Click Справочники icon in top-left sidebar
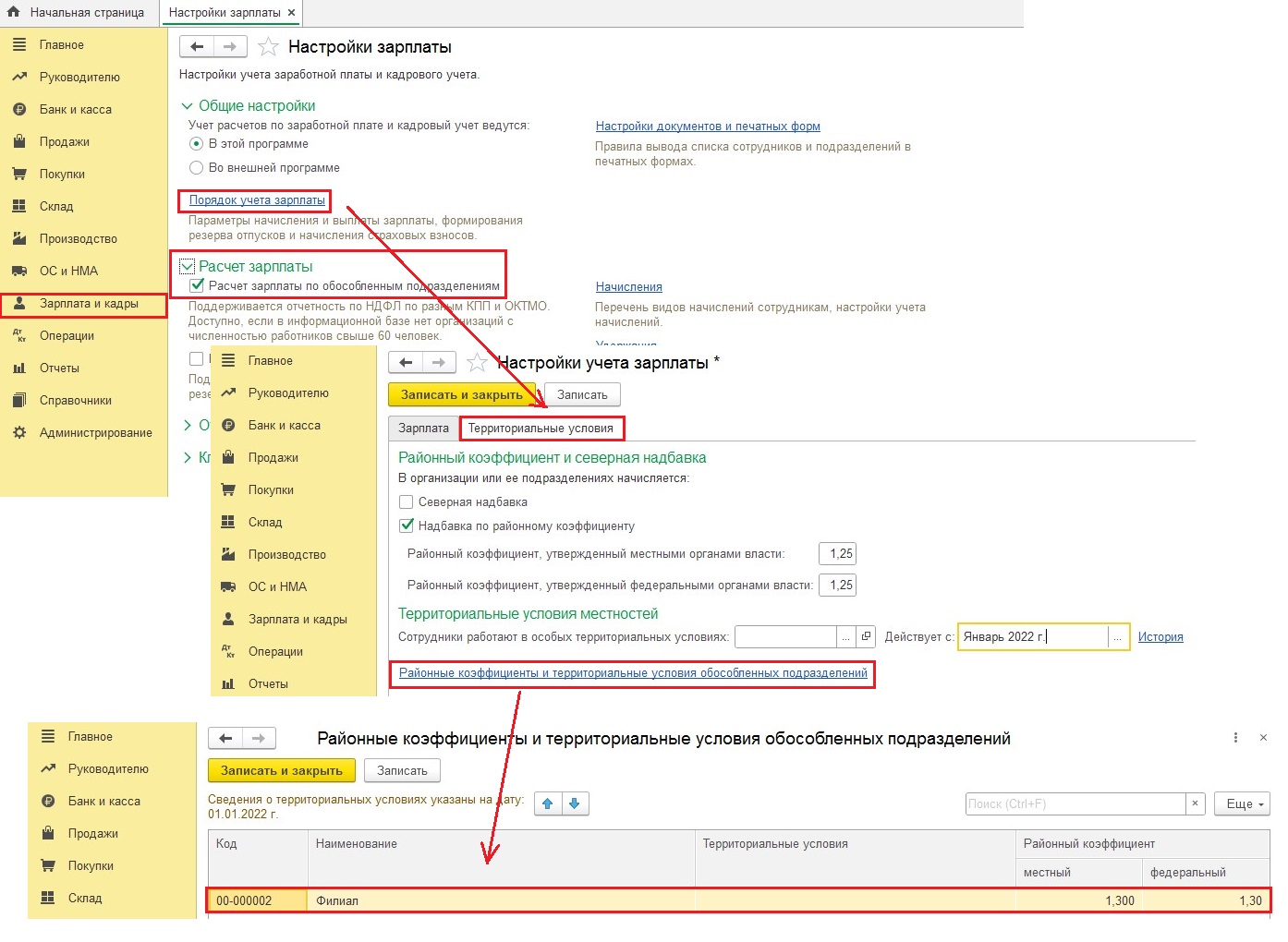 click(19, 400)
